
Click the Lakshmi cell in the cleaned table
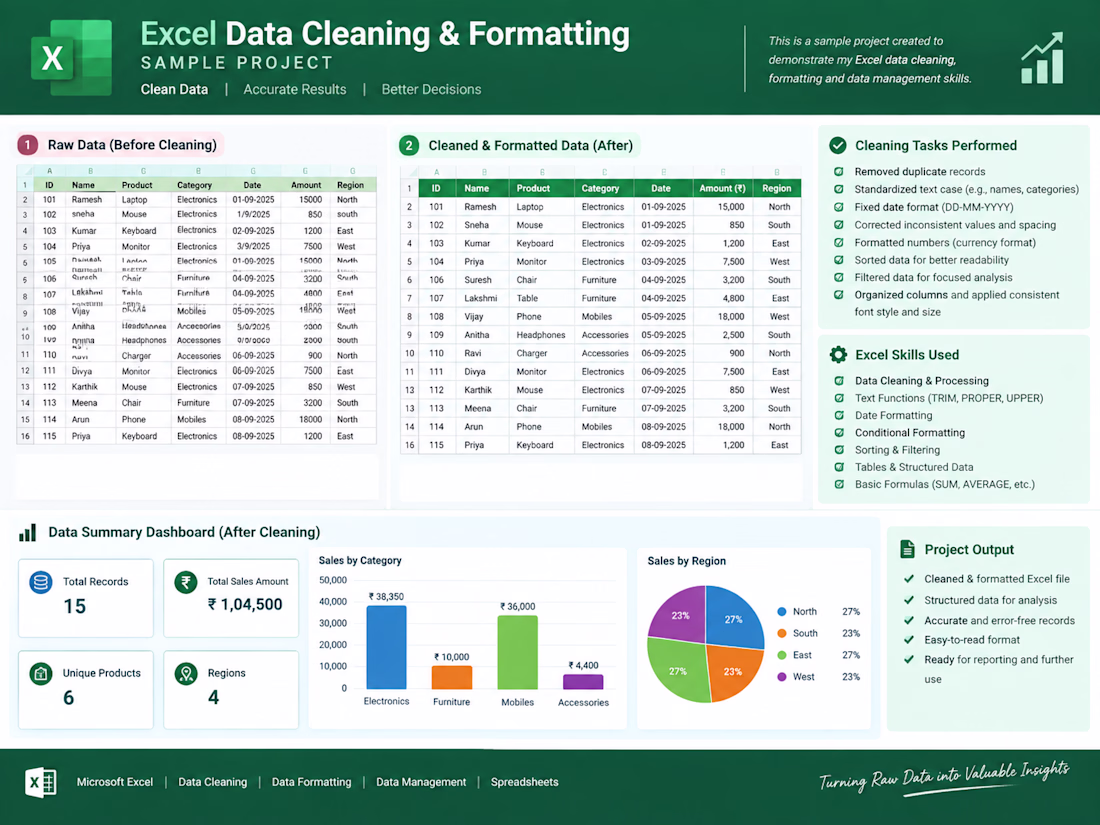(x=481, y=298)
